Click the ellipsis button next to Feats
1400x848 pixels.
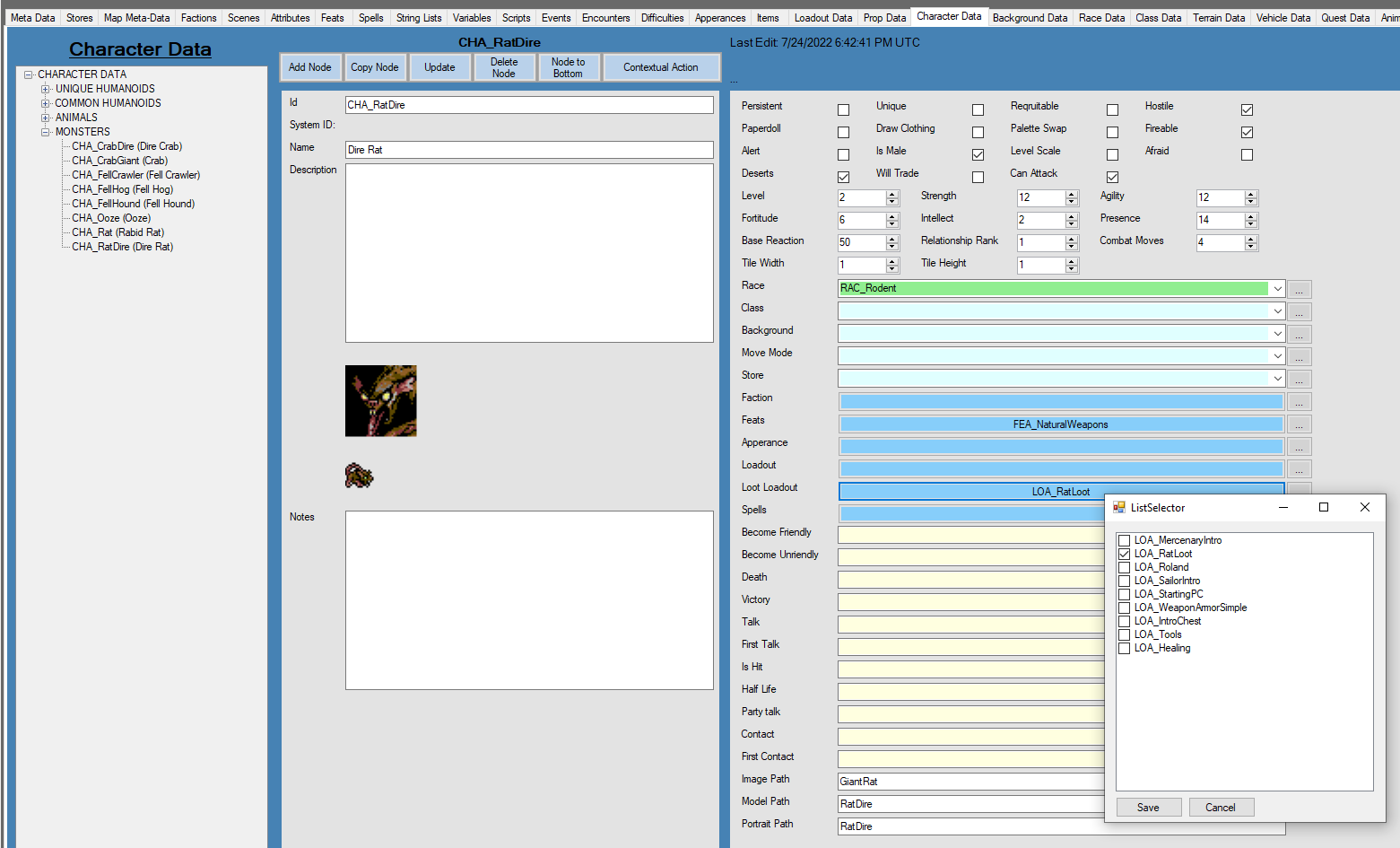tap(1299, 424)
